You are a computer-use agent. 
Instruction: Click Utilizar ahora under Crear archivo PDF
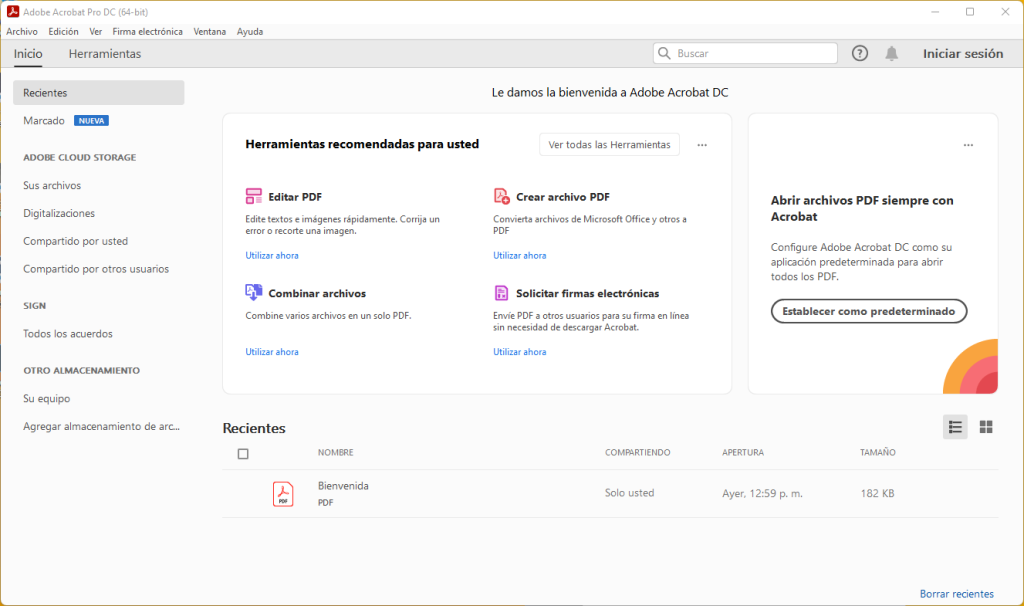point(519,255)
